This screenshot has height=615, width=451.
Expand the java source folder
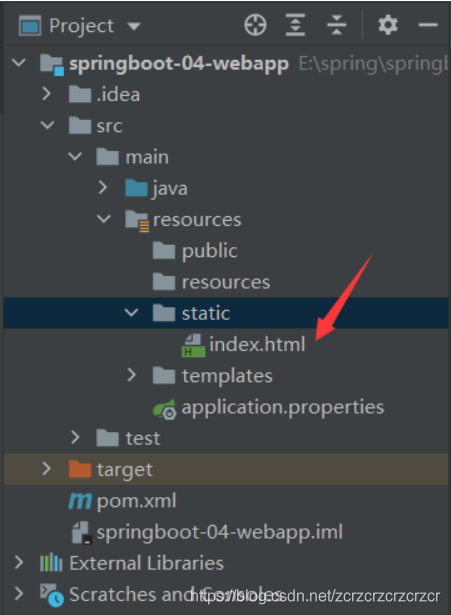point(103,187)
